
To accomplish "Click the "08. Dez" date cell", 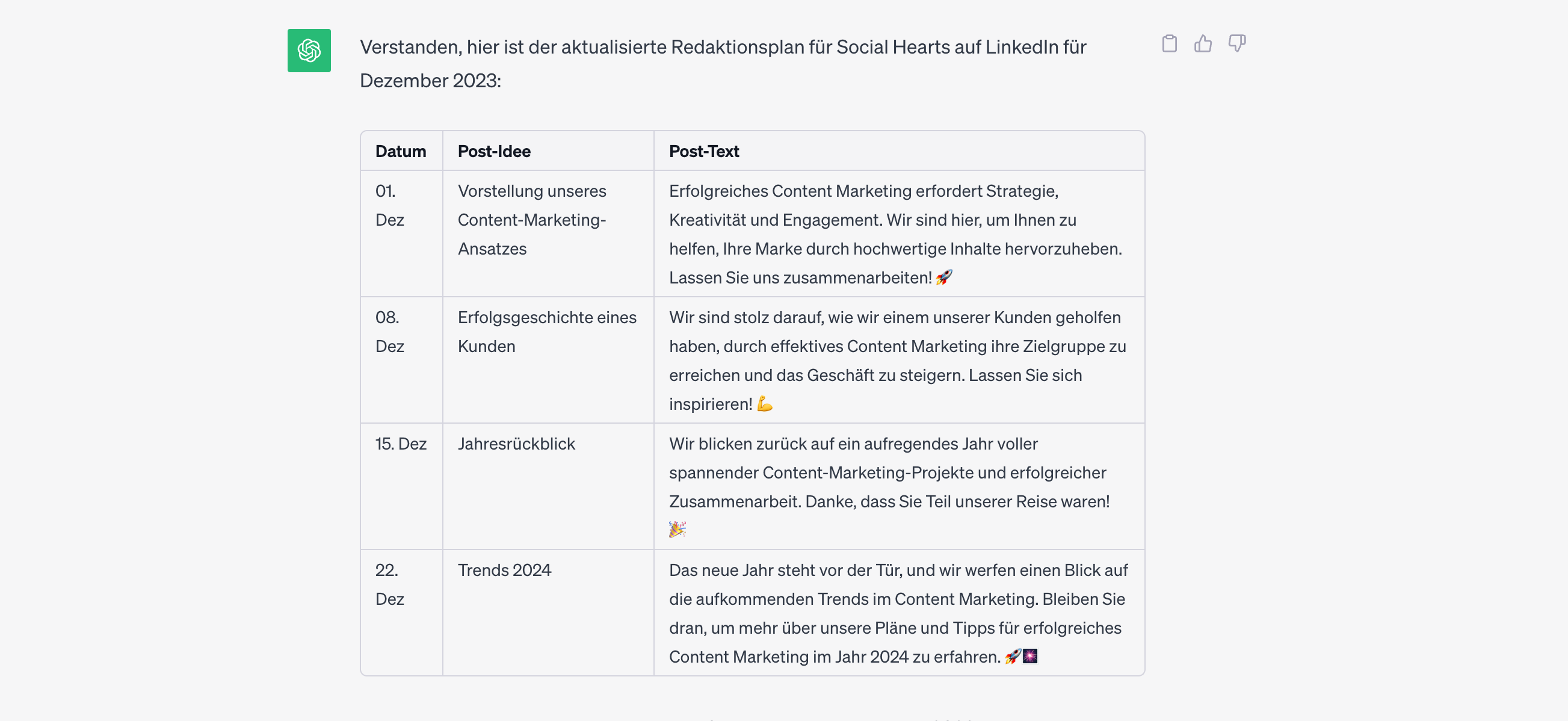I will (389, 332).
